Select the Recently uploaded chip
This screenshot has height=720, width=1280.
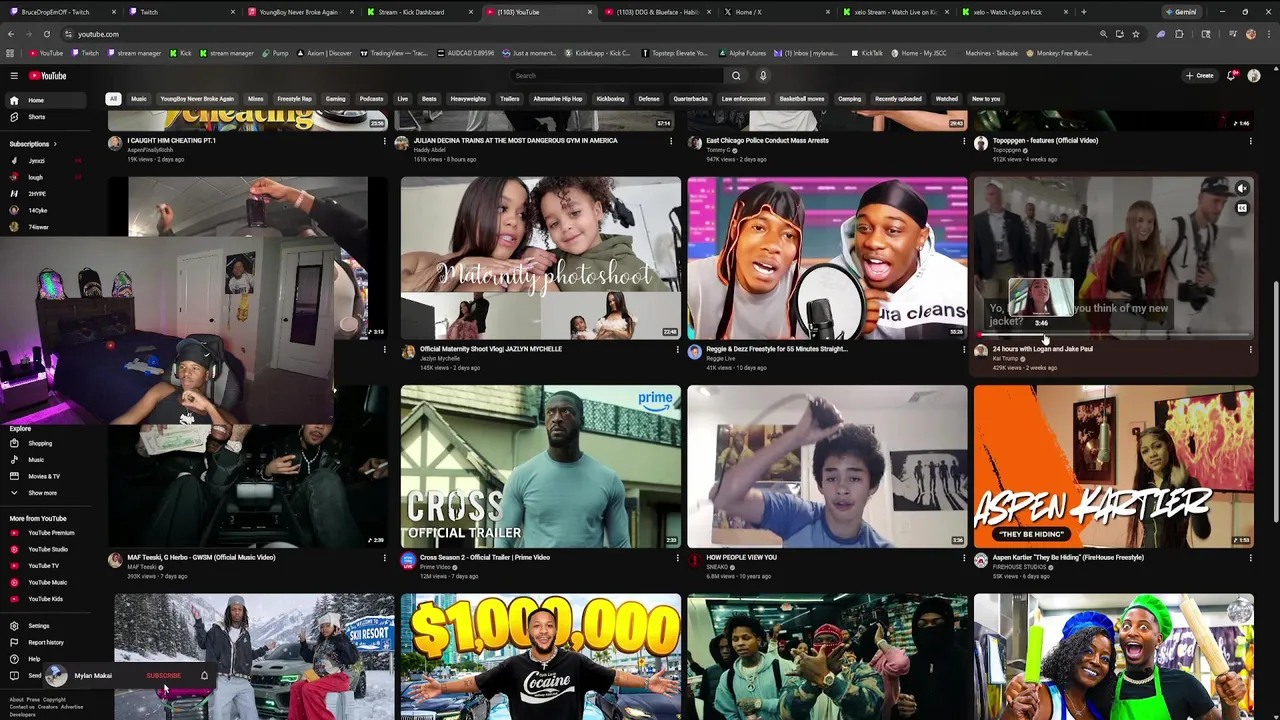898,99
